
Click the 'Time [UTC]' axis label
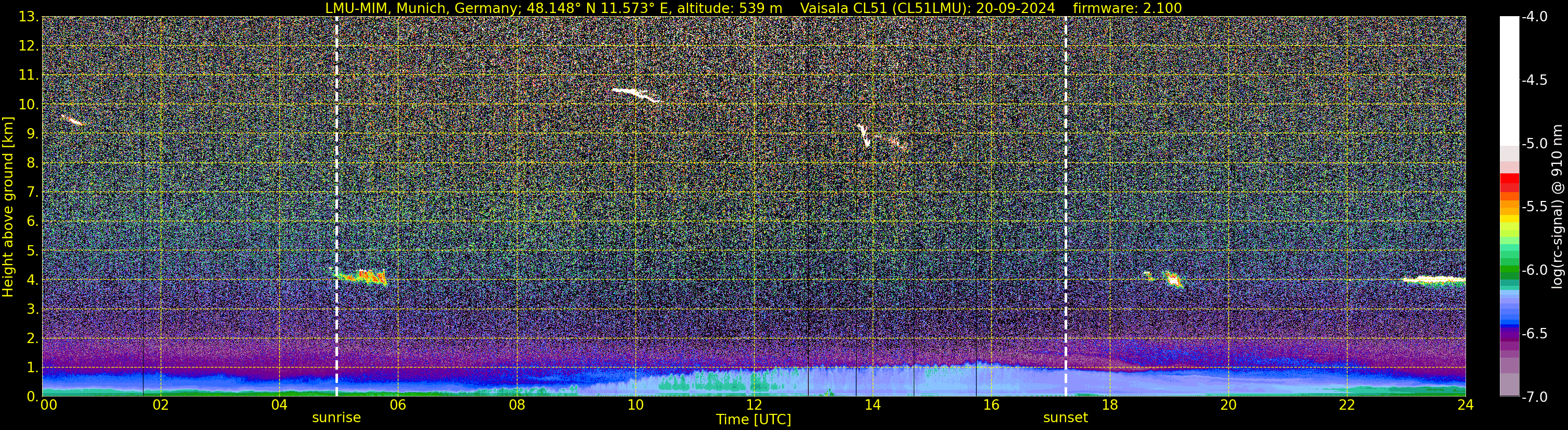pyautogui.click(x=754, y=420)
